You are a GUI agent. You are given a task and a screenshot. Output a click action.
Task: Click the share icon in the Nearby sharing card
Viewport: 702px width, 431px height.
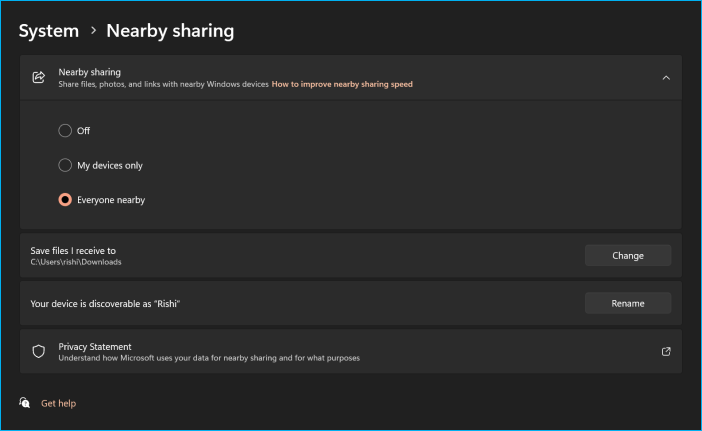click(x=39, y=77)
